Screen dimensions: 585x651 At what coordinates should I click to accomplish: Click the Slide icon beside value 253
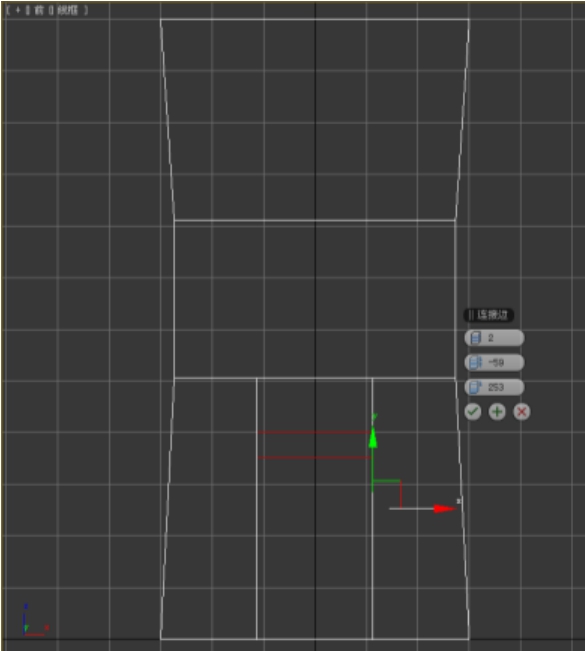[x=475, y=387]
